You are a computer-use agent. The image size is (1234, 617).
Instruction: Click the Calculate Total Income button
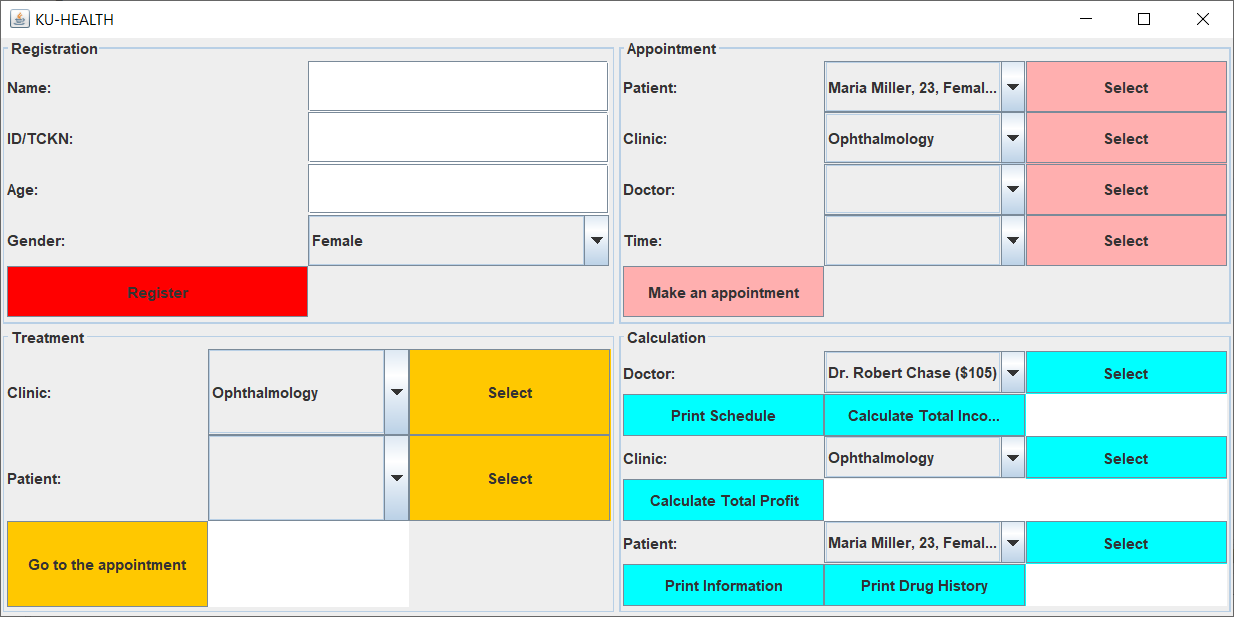pos(924,415)
